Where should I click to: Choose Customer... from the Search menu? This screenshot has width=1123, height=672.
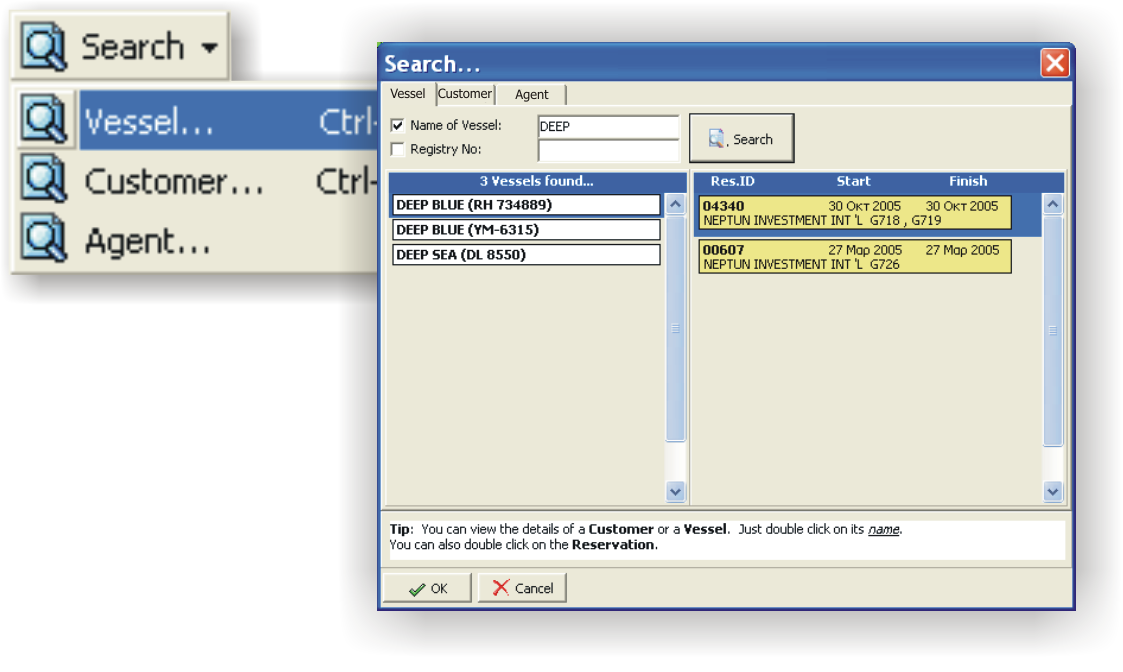coord(229,181)
